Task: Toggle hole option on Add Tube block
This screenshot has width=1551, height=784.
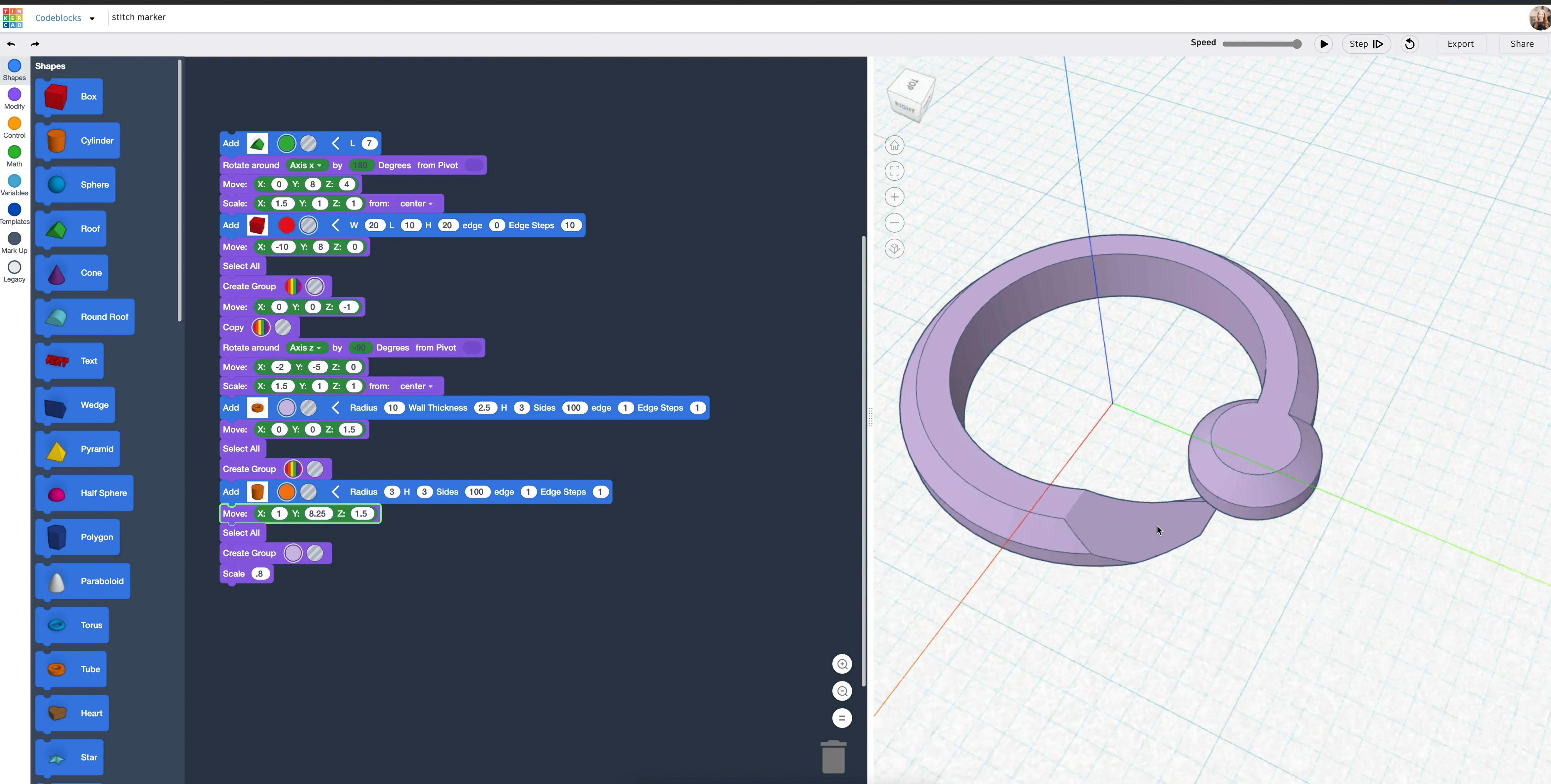Action: click(x=308, y=408)
